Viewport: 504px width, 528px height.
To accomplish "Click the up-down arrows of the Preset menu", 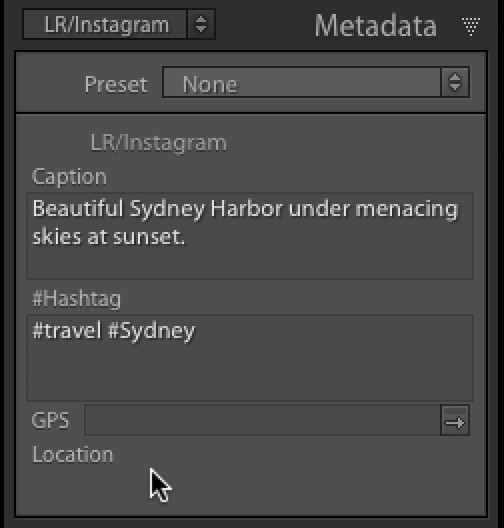I will click(455, 82).
